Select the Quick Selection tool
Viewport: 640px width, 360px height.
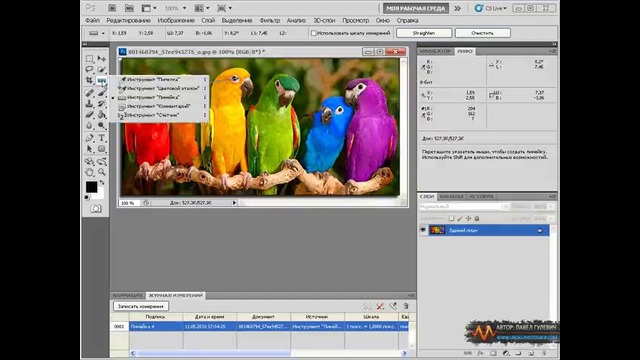pos(102,69)
